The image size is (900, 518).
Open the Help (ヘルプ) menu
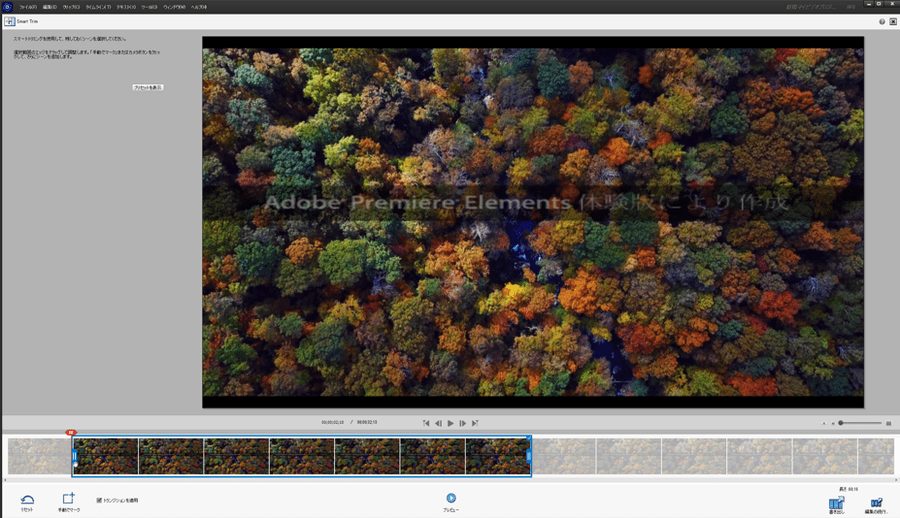coord(197,6)
